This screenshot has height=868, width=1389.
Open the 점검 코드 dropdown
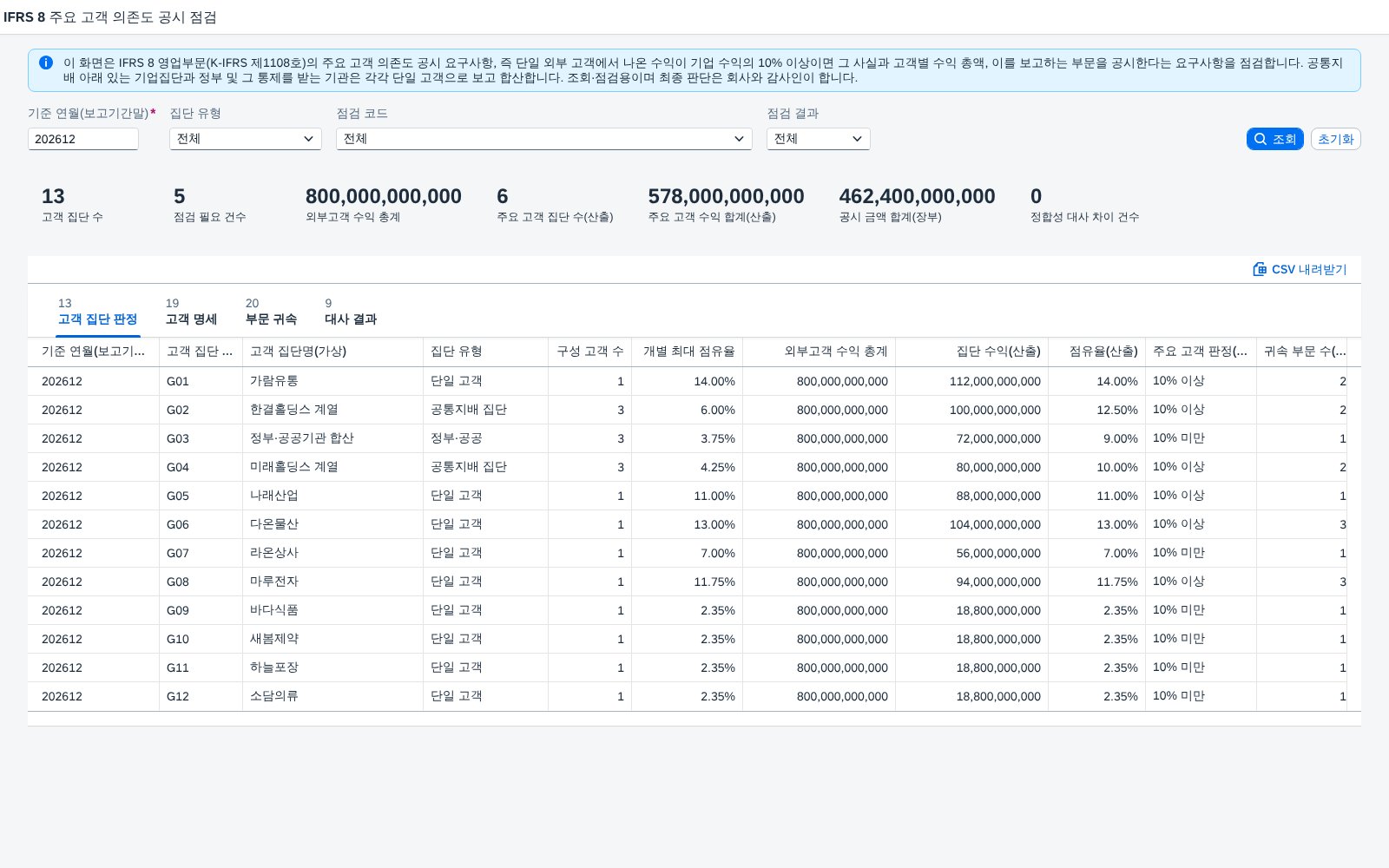544,139
